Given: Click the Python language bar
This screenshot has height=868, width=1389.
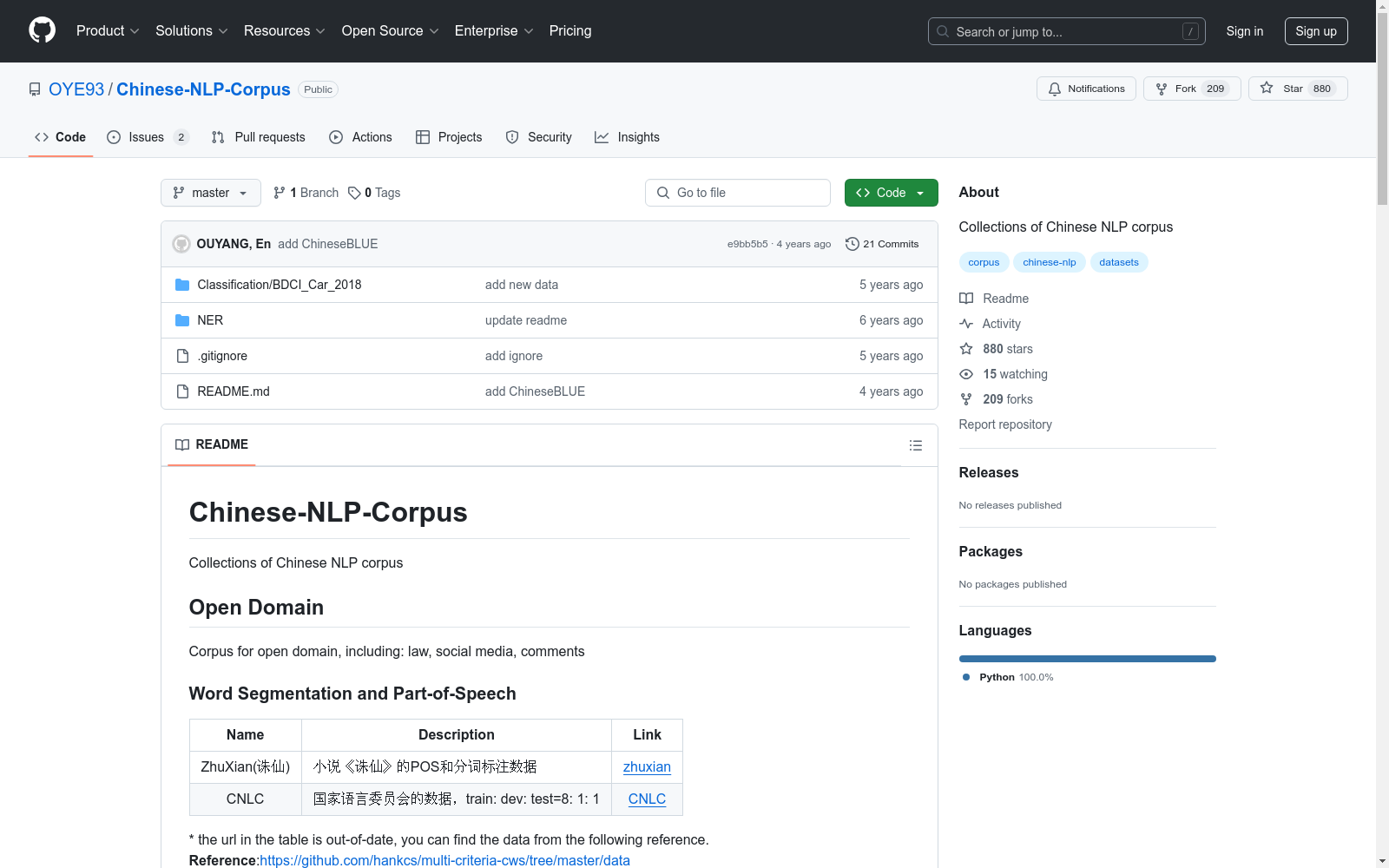Looking at the screenshot, I should click(x=1088, y=659).
